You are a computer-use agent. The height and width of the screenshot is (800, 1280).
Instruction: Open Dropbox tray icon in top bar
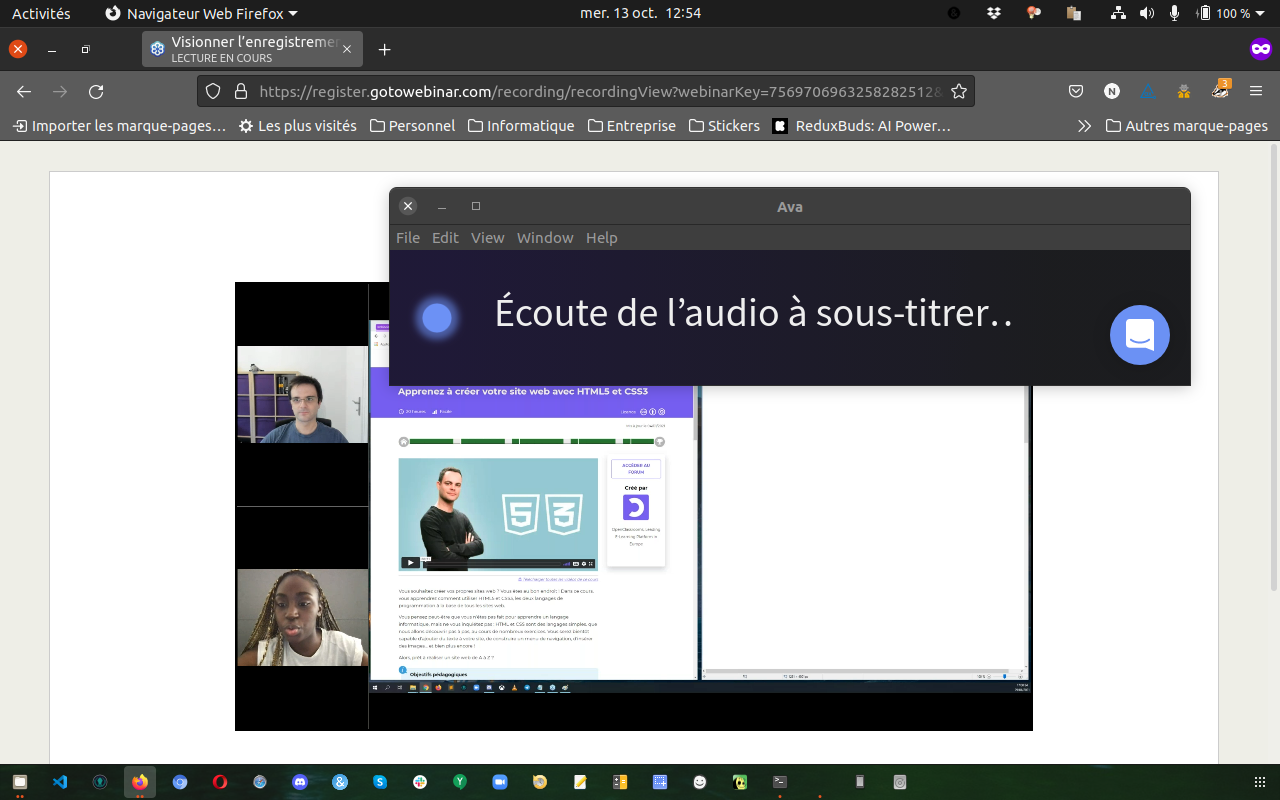point(993,14)
